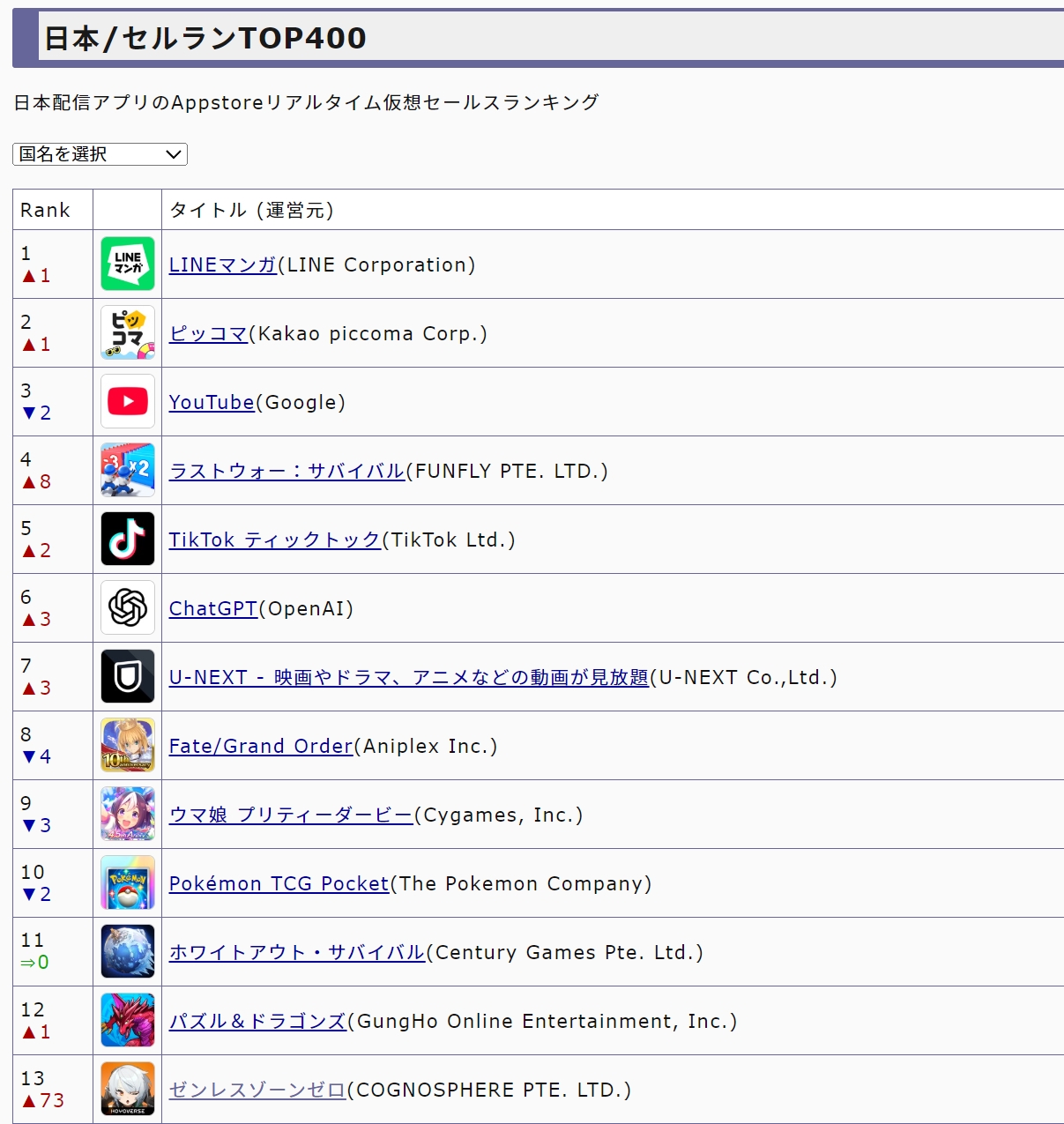
Task: Click the (Google) publisher text
Action: pos(301,402)
